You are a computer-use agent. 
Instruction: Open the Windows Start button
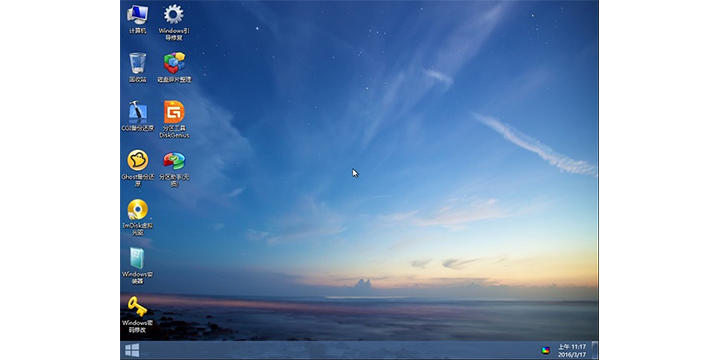click(x=132, y=350)
